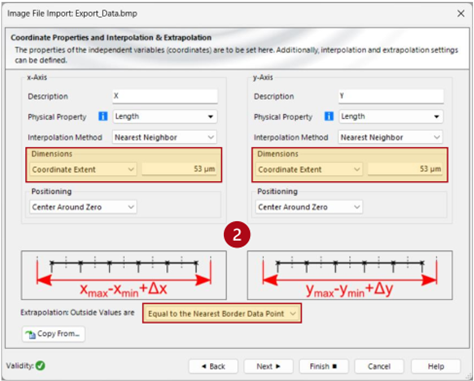This screenshot has height=381, width=474.
Task: Click the Copy From... button
Action: [54, 334]
